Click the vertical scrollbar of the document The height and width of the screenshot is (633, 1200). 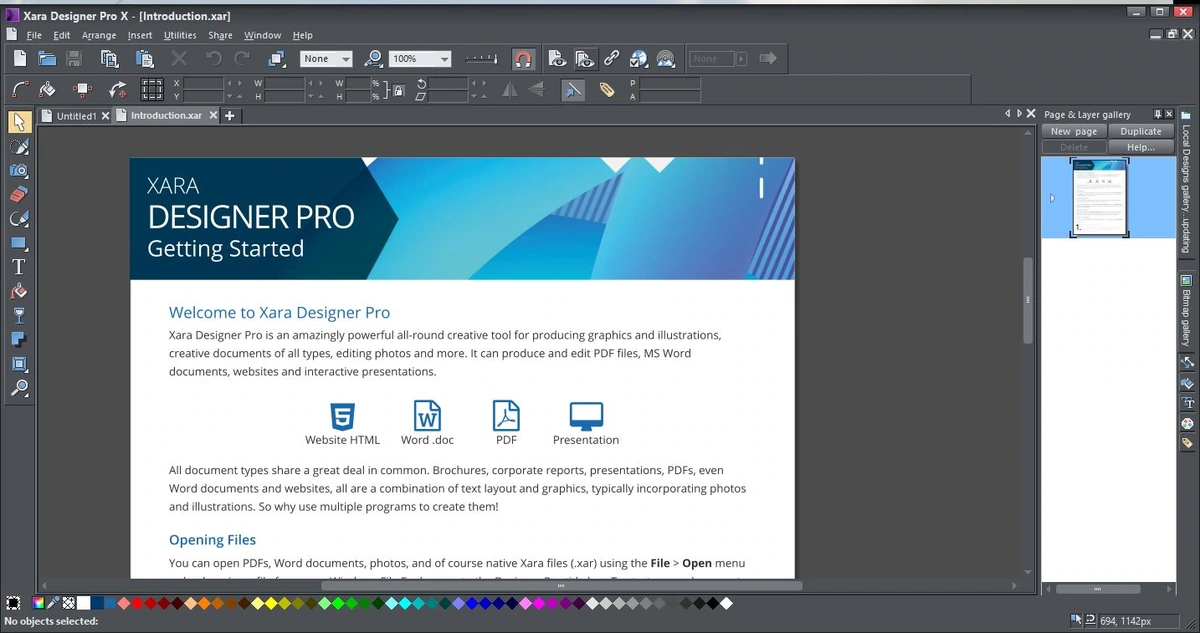pos(1027,300)
